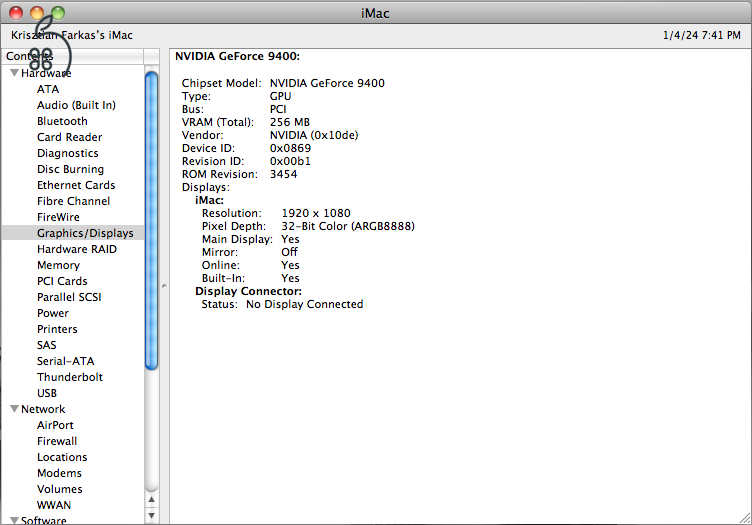The height and width of the screenshot is (525, 752).
Task: Click the Device ID 0x0869 value
Action: [290, 148]
